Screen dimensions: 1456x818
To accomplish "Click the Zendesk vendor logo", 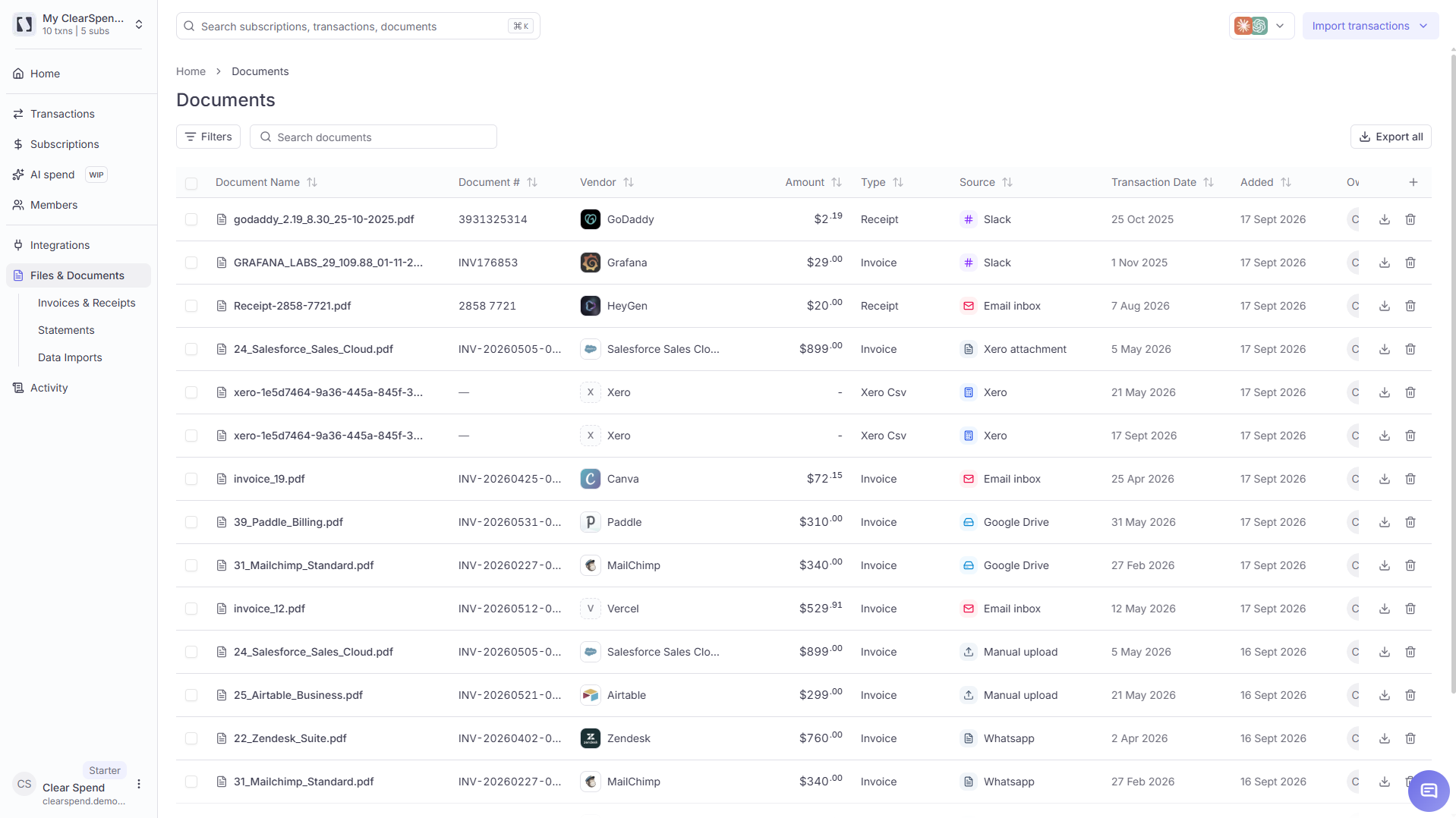I will point(591,738).
